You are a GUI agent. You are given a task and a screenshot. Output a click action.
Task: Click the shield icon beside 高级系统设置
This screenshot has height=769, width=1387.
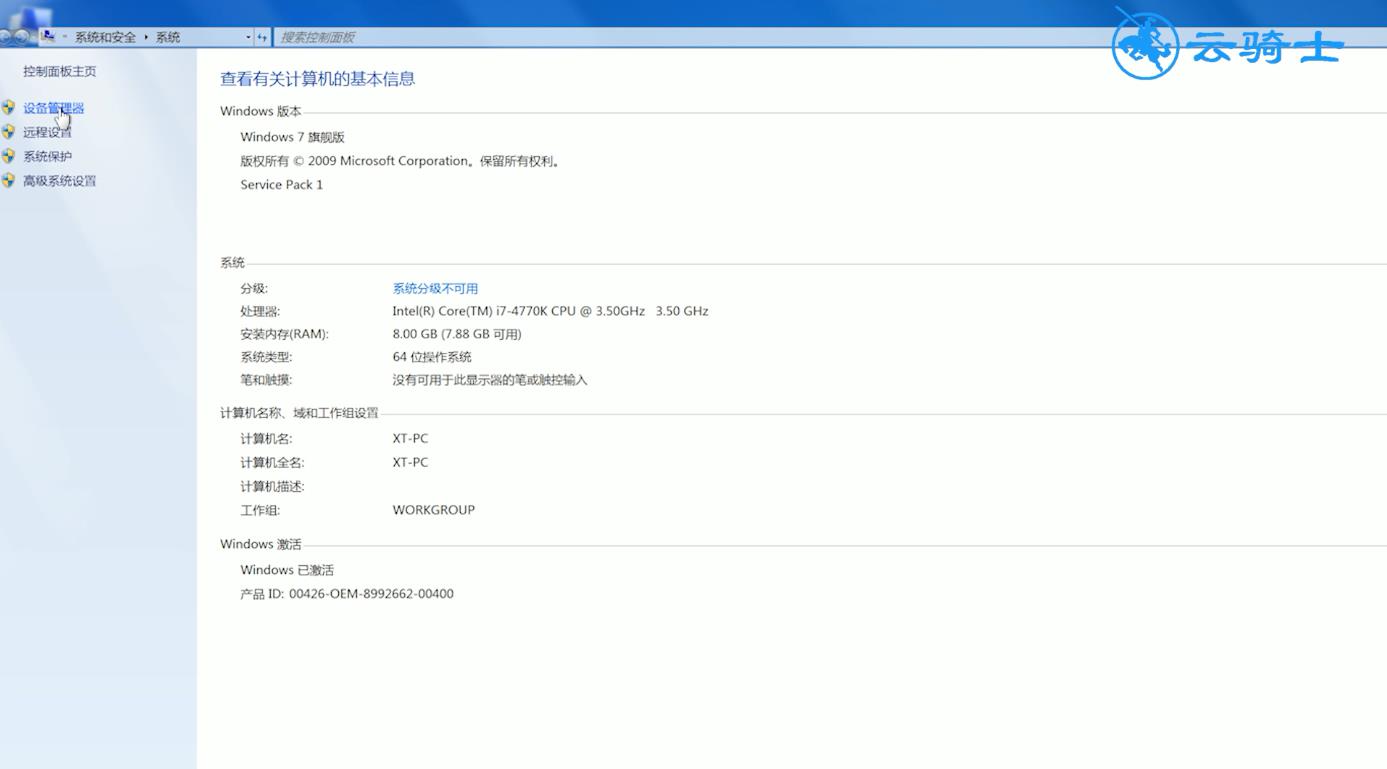9,181
